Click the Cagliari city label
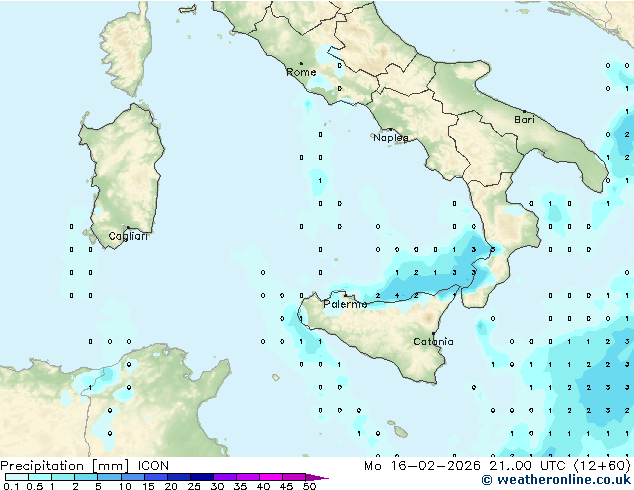This screenshot has width=634, height=490. tap(128, 236)
